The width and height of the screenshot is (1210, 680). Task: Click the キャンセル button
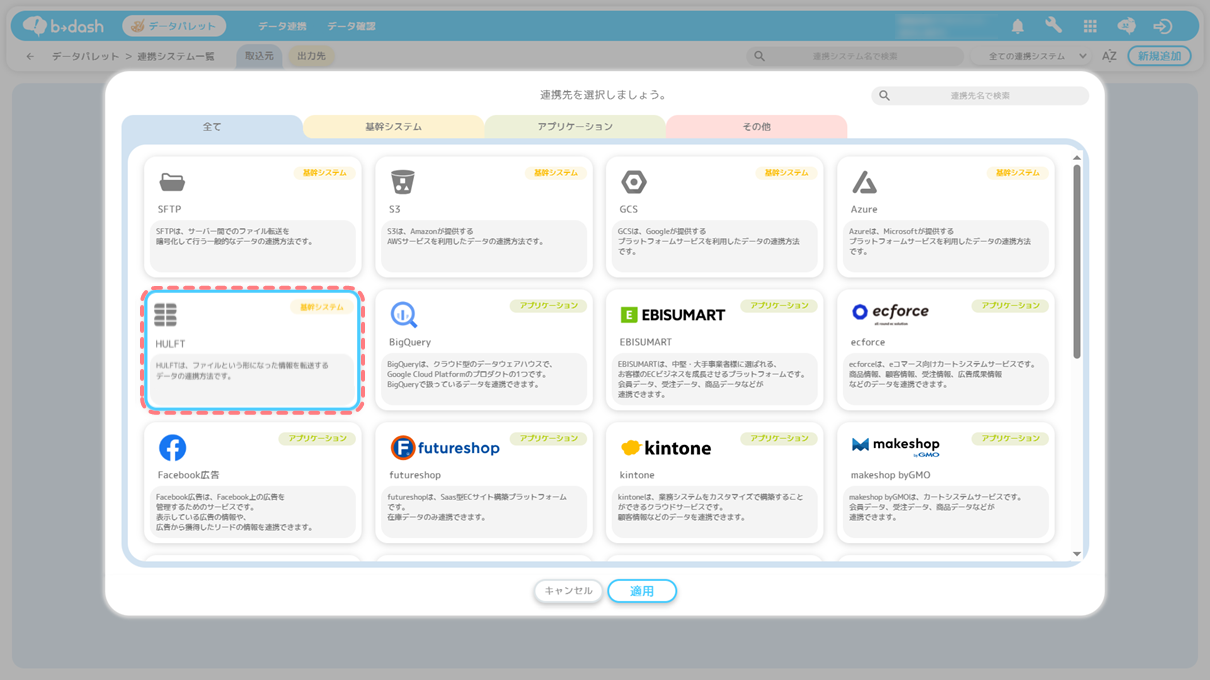point(568,591)
